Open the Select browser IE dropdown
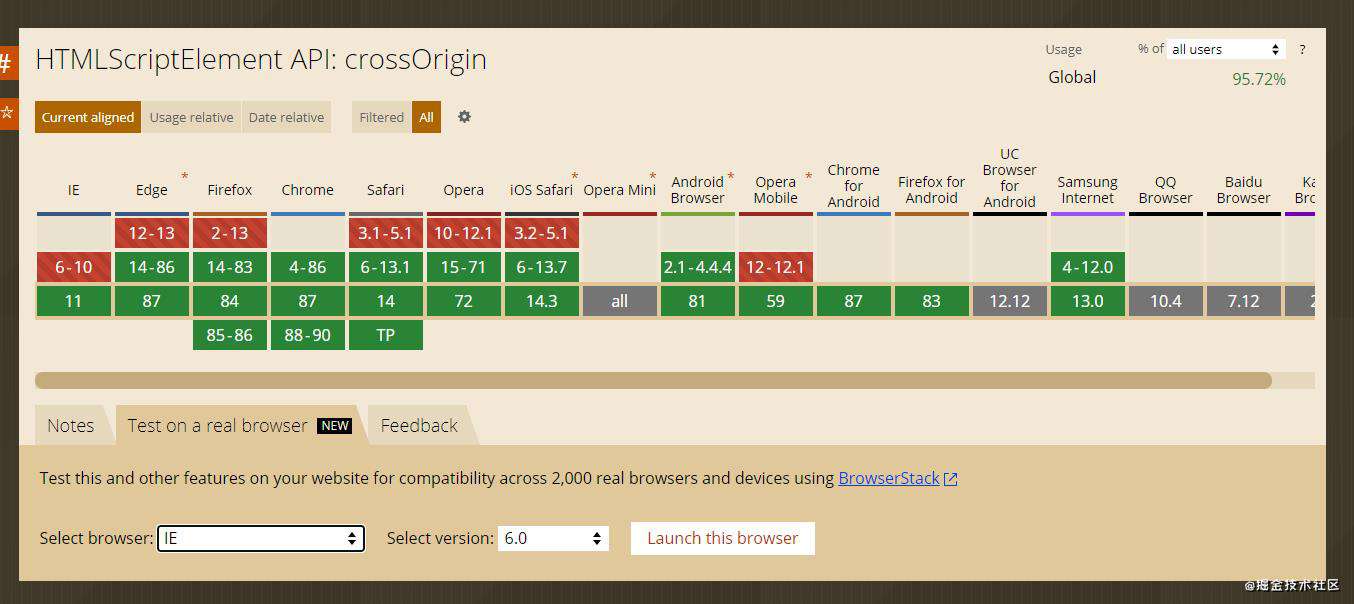 [x=260, y=538]
